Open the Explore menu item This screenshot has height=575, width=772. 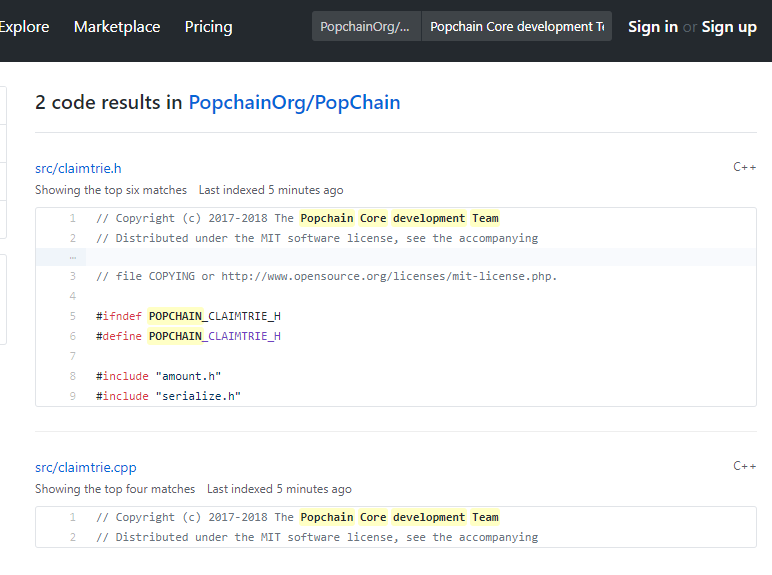click(x=24, y=27)
